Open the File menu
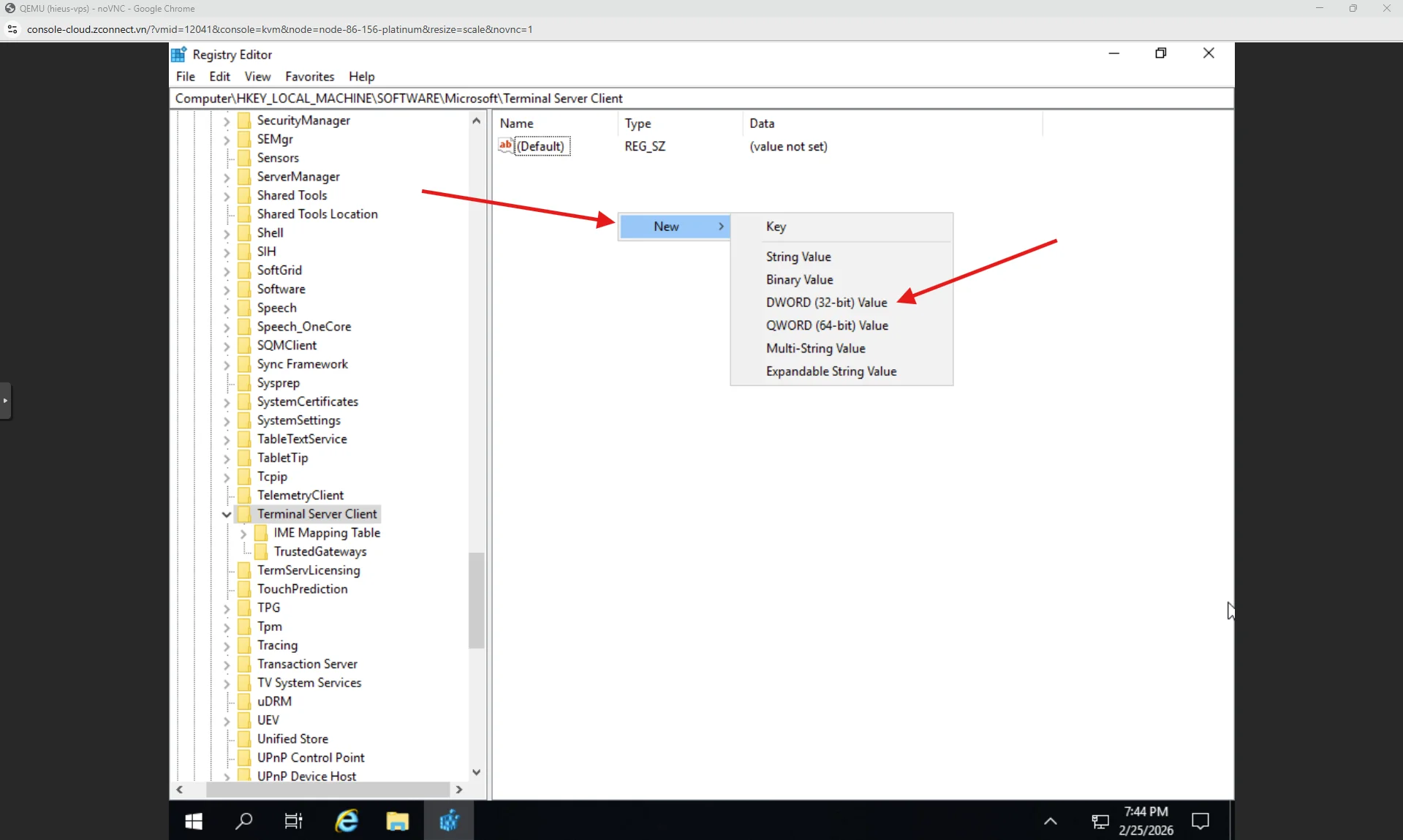The width and height of the screenshot is (1403, 840). (x=186, y=76)
